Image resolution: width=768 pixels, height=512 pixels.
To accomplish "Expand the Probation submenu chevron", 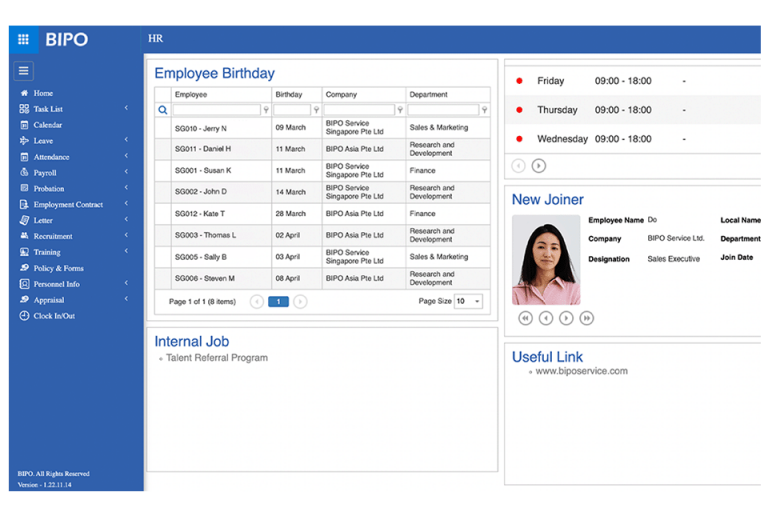I will [x=126, y=187].
